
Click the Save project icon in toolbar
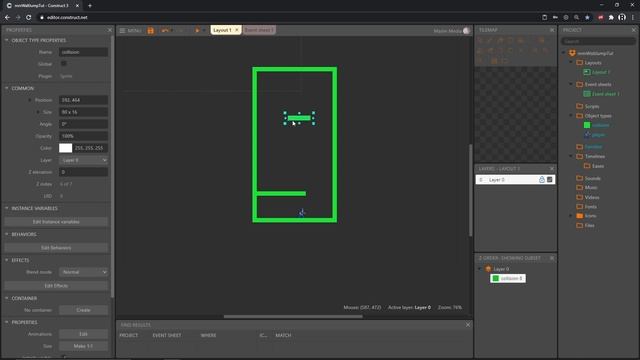coord(151,31)
